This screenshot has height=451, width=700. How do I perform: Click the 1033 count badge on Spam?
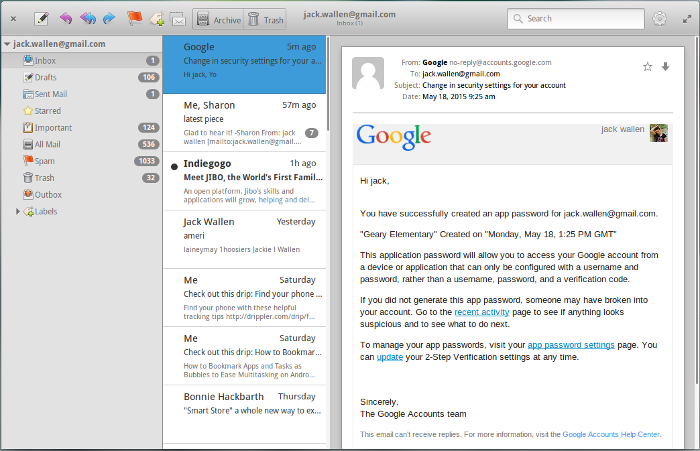coord(146,161)
